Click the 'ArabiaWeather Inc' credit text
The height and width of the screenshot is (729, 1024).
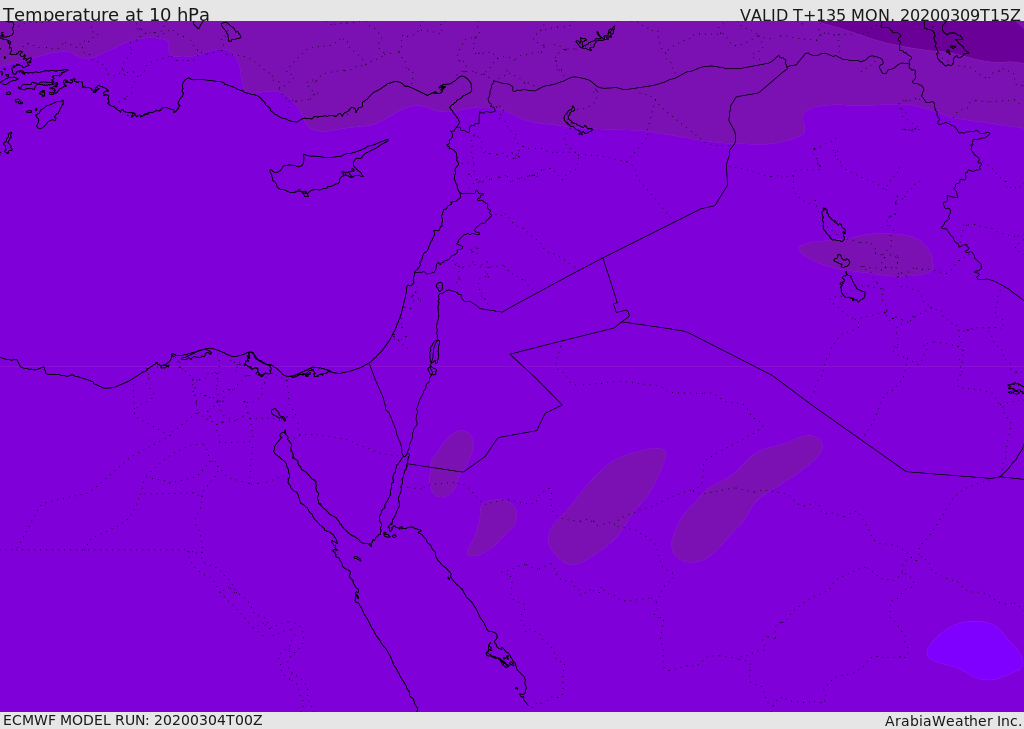click(951, 721)
